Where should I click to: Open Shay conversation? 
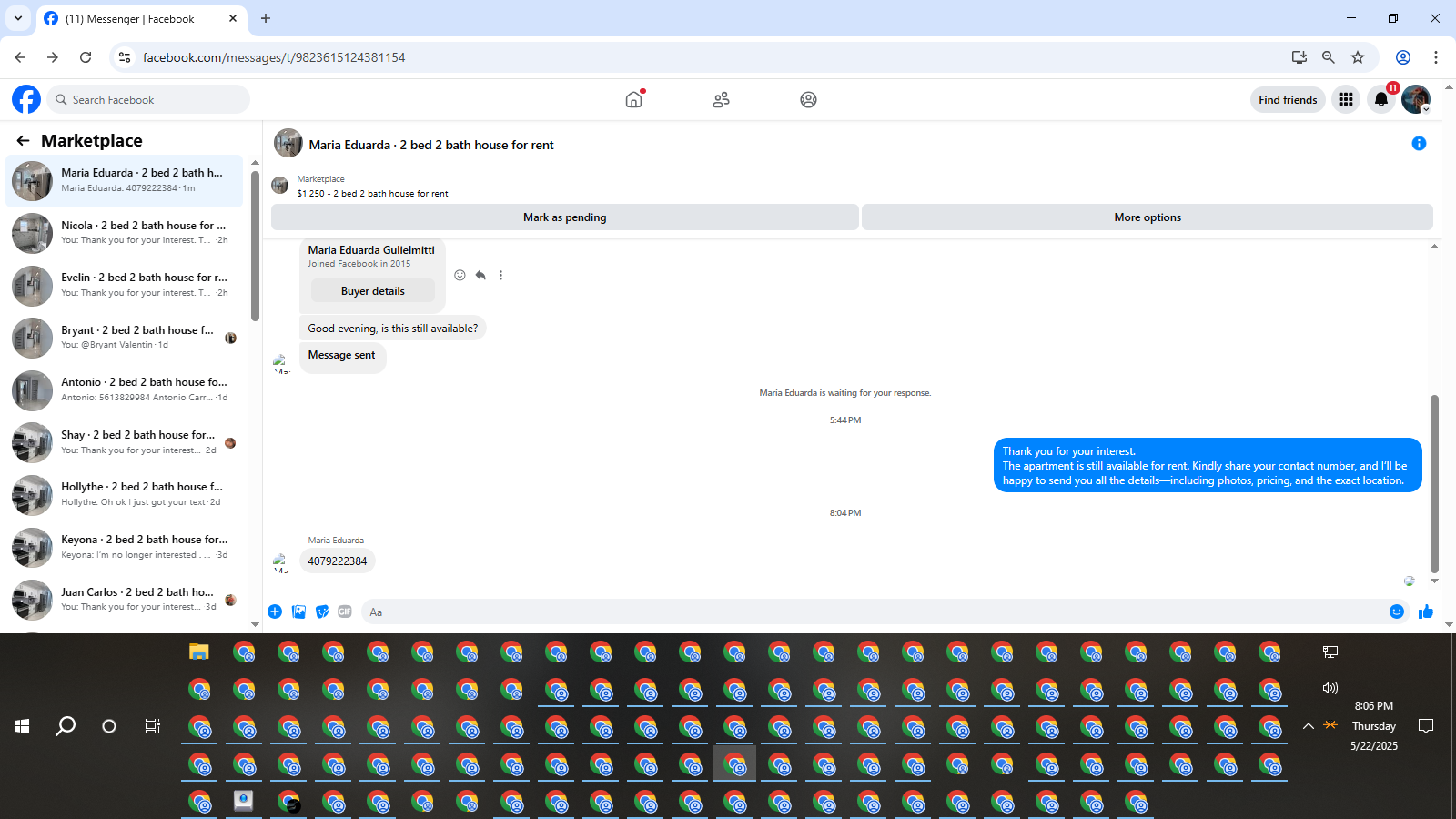click(x=125, y=442)
